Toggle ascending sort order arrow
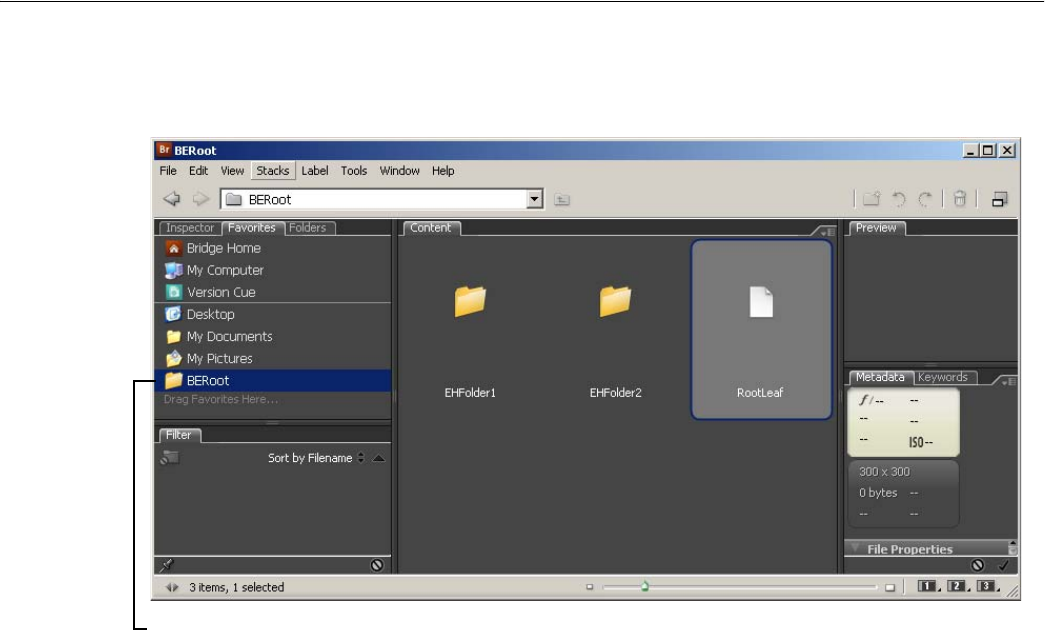 (x=379, y=458)
